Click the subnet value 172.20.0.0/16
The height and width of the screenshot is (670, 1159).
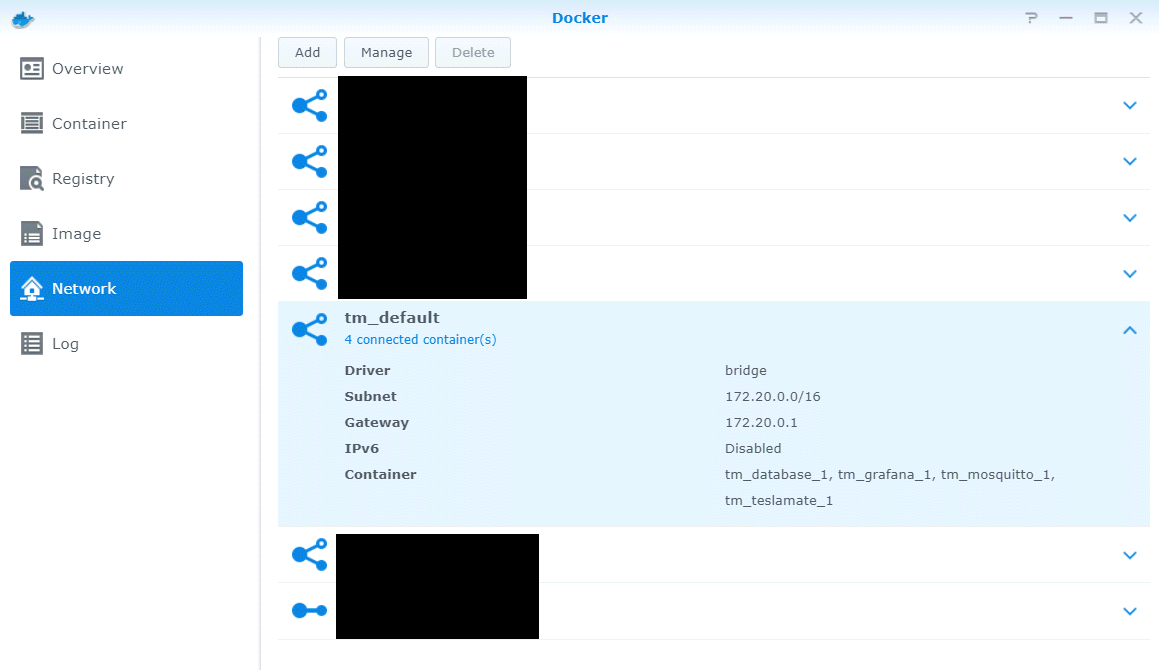(x=772, y=396)
